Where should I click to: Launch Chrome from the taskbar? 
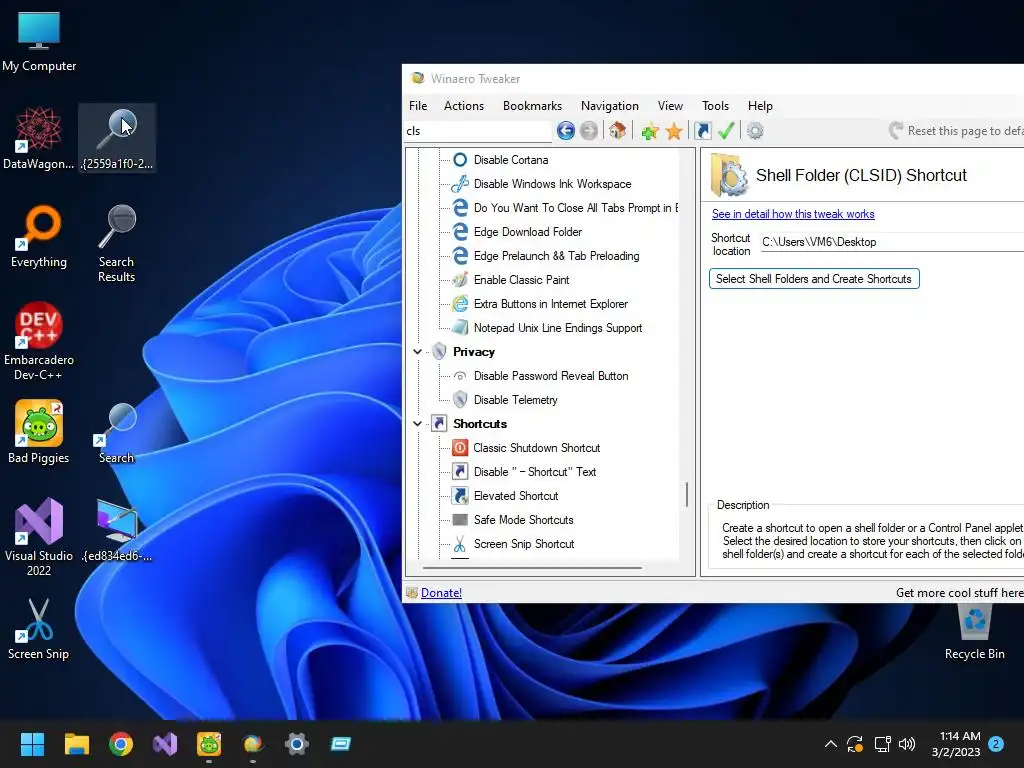[x=121, y=744]
